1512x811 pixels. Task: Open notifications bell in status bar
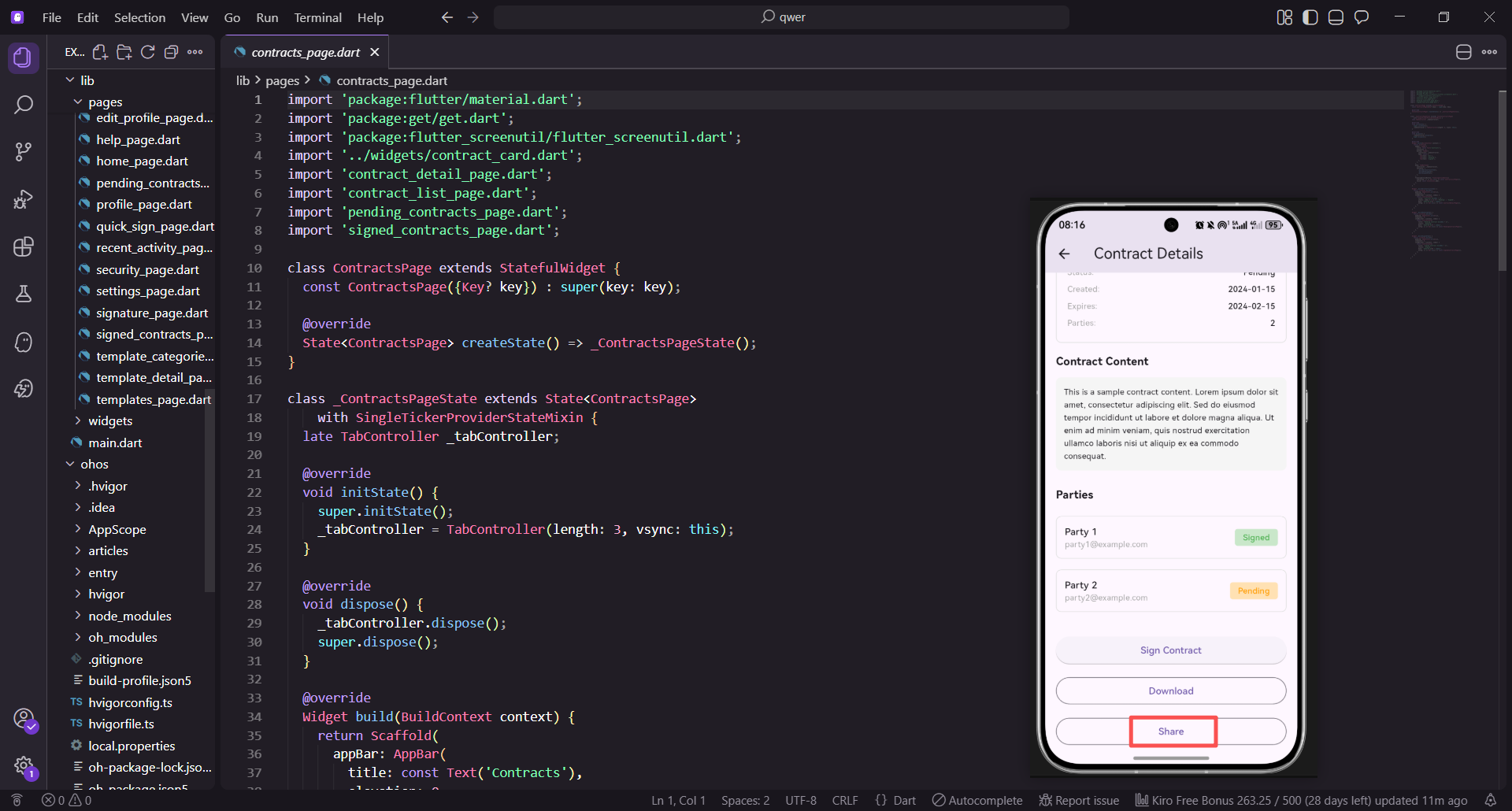tap(1490, 800)
